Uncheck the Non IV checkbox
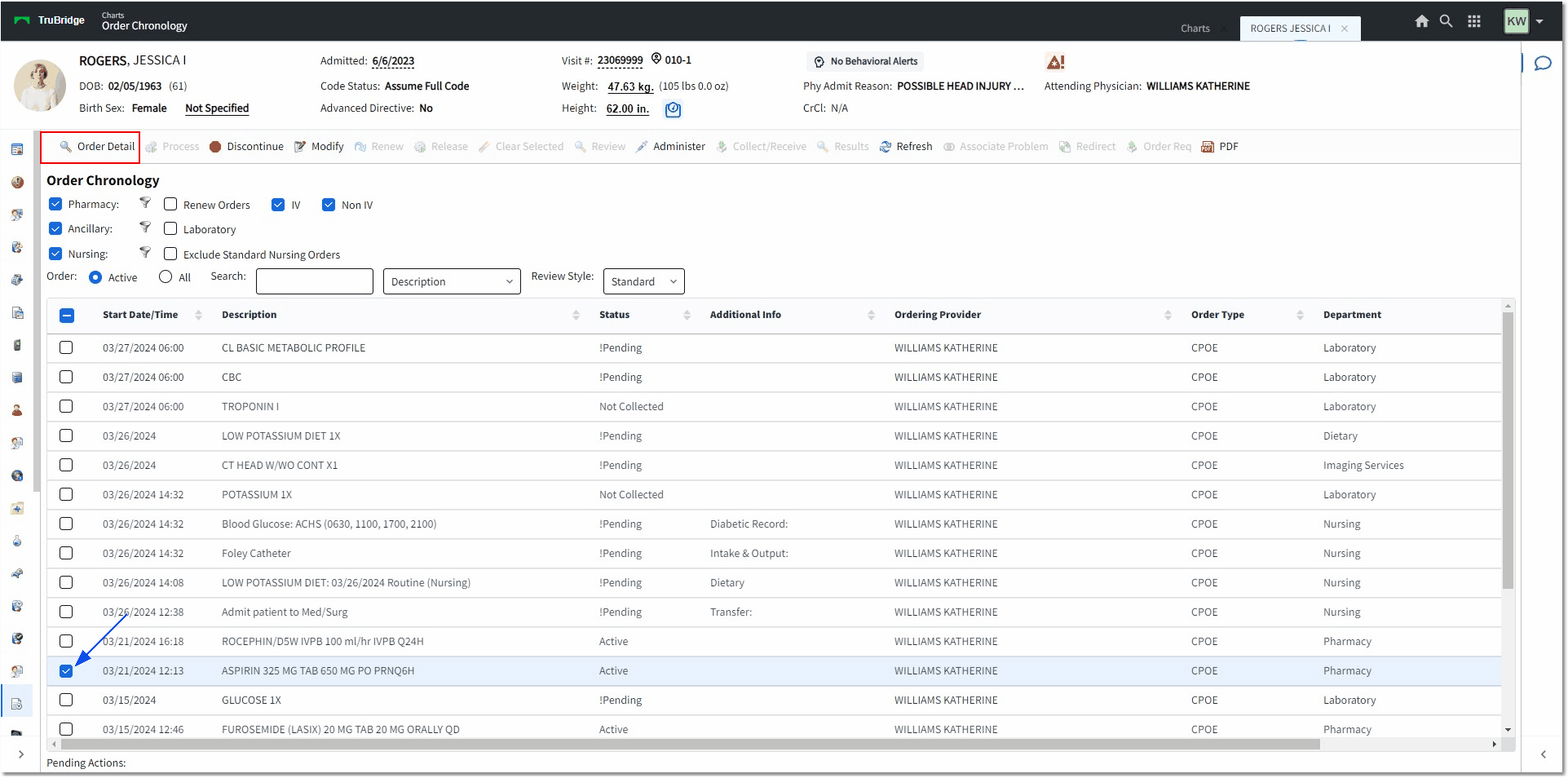The width and height of the screenshot is (1568, 778). 329,205
